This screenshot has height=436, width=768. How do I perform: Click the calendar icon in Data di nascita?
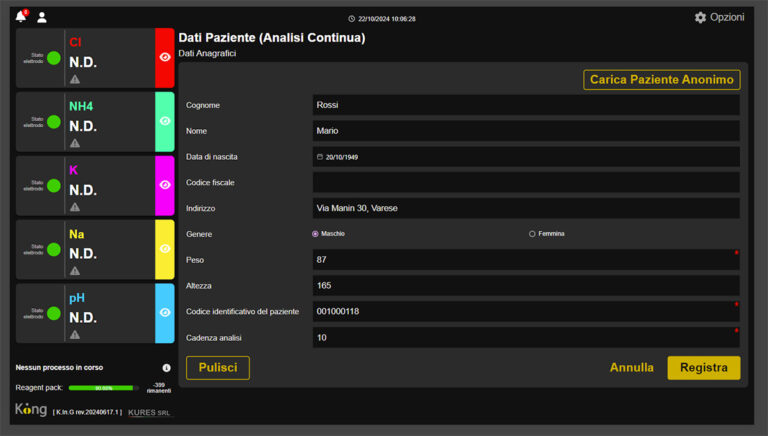pyautogui.click(x=320, y=157)
